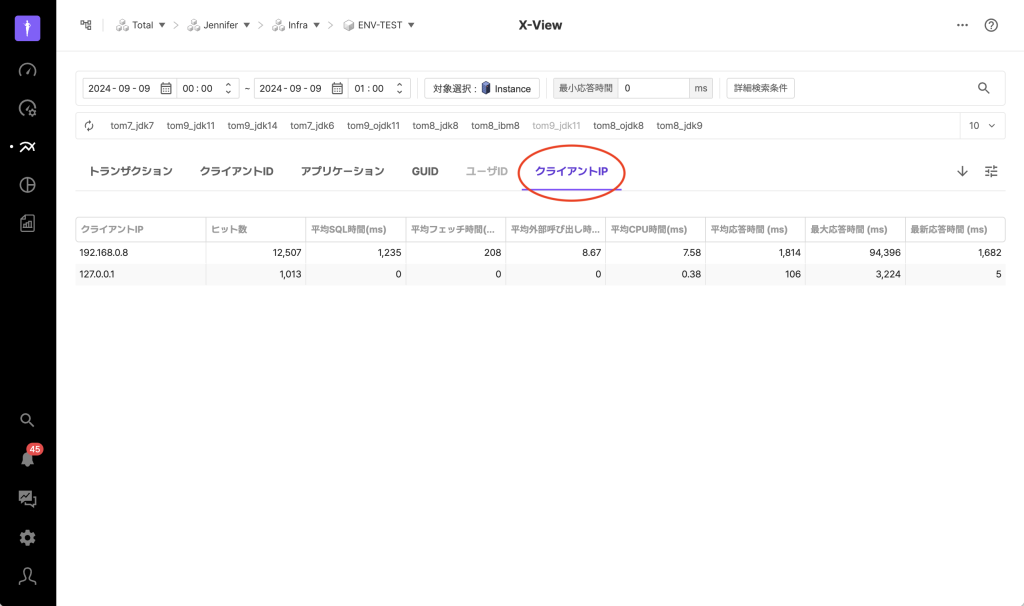
Task: Toggle the tom7_jdk7 instance filter
Action: pos(132,126)
